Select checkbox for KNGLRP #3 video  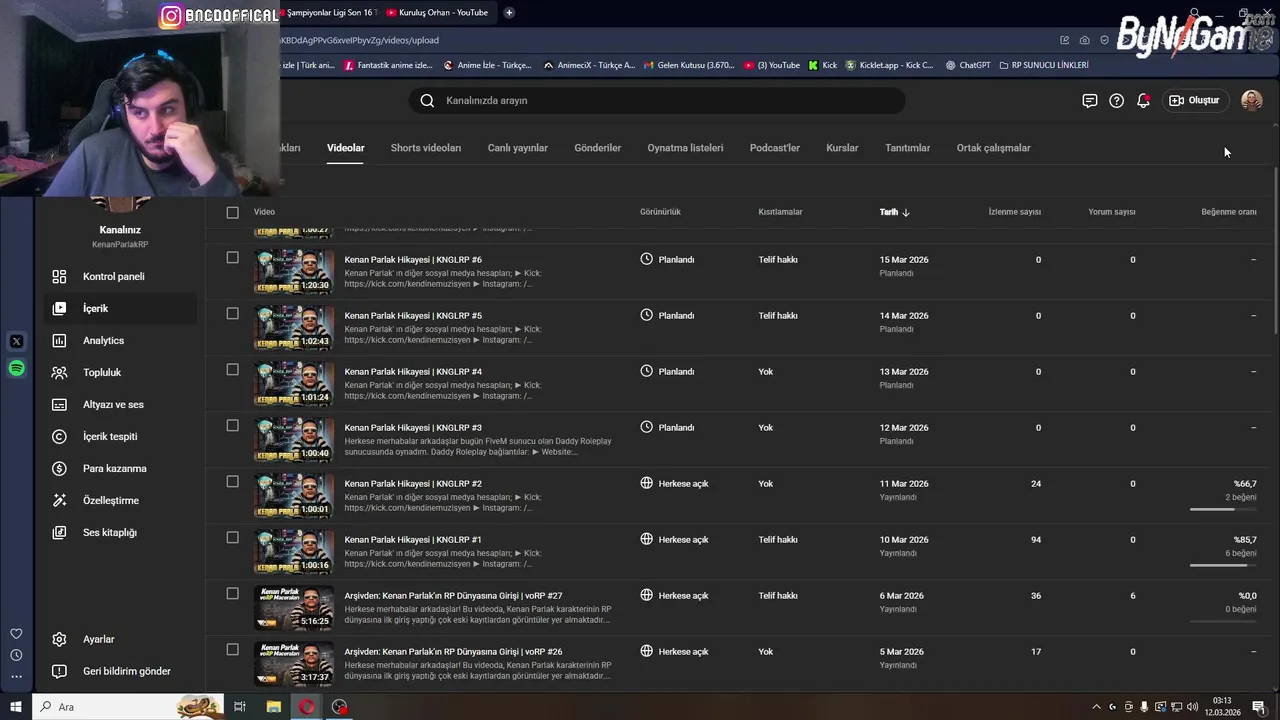click(232, 425)
